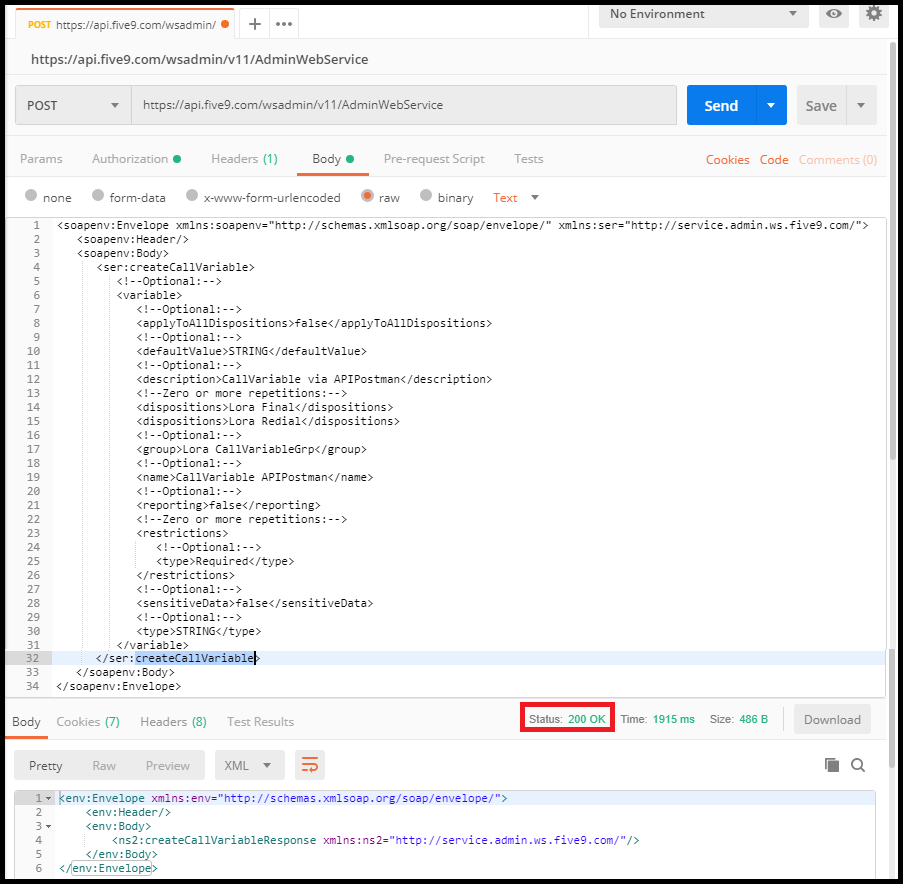Open the Comments (0) link
The width and height of the screenshot is (903, 884).
point(838,160)
